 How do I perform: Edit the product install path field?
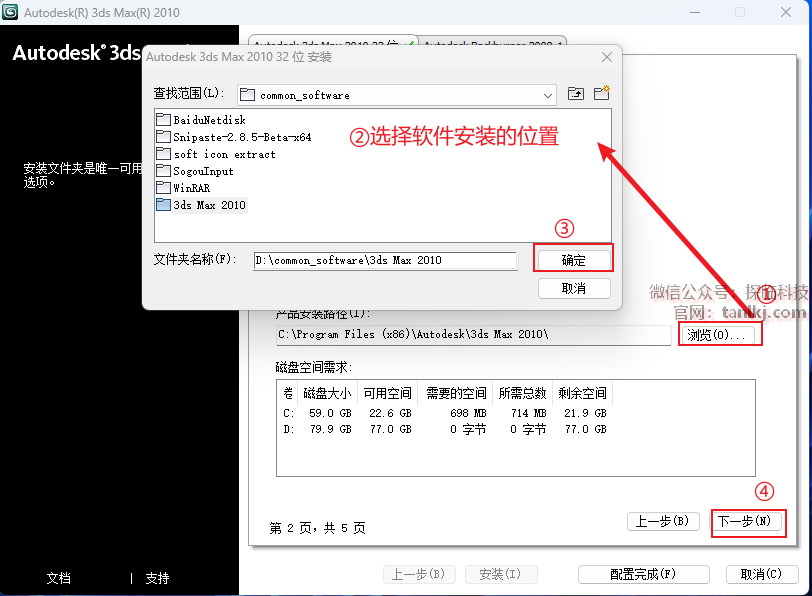[x=473, y=335]
